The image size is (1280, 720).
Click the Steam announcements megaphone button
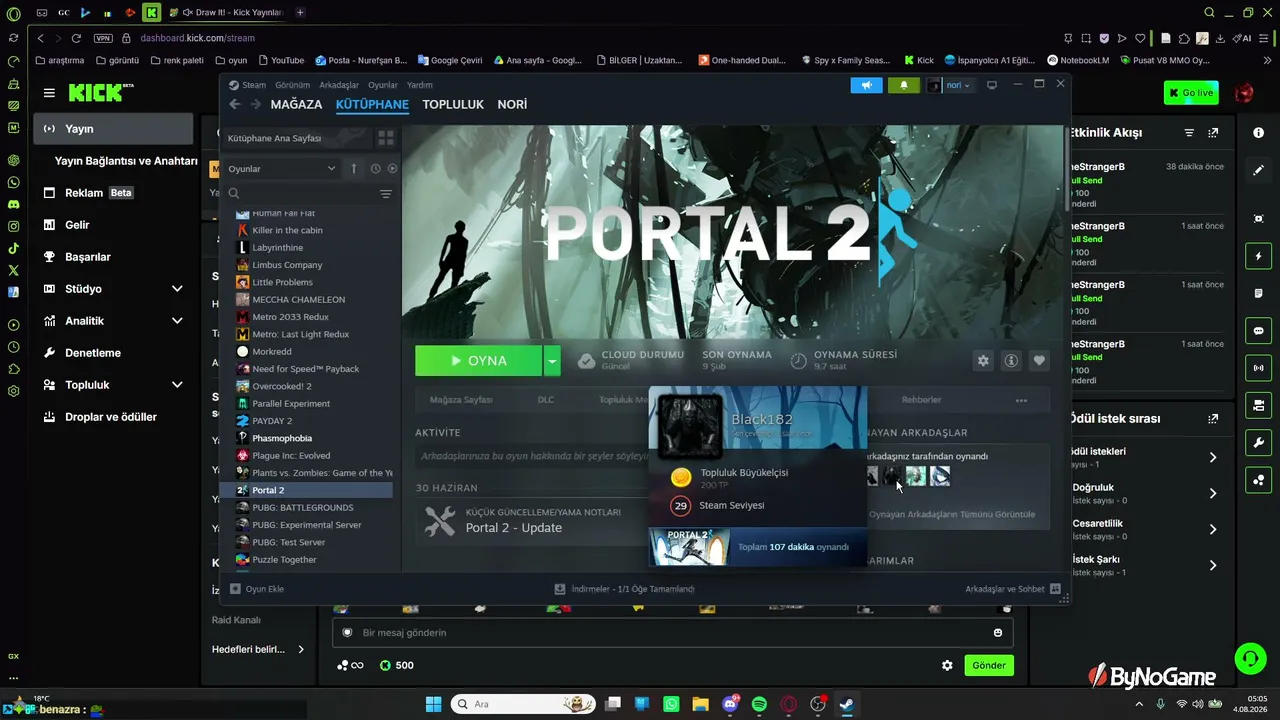(866, 85)
